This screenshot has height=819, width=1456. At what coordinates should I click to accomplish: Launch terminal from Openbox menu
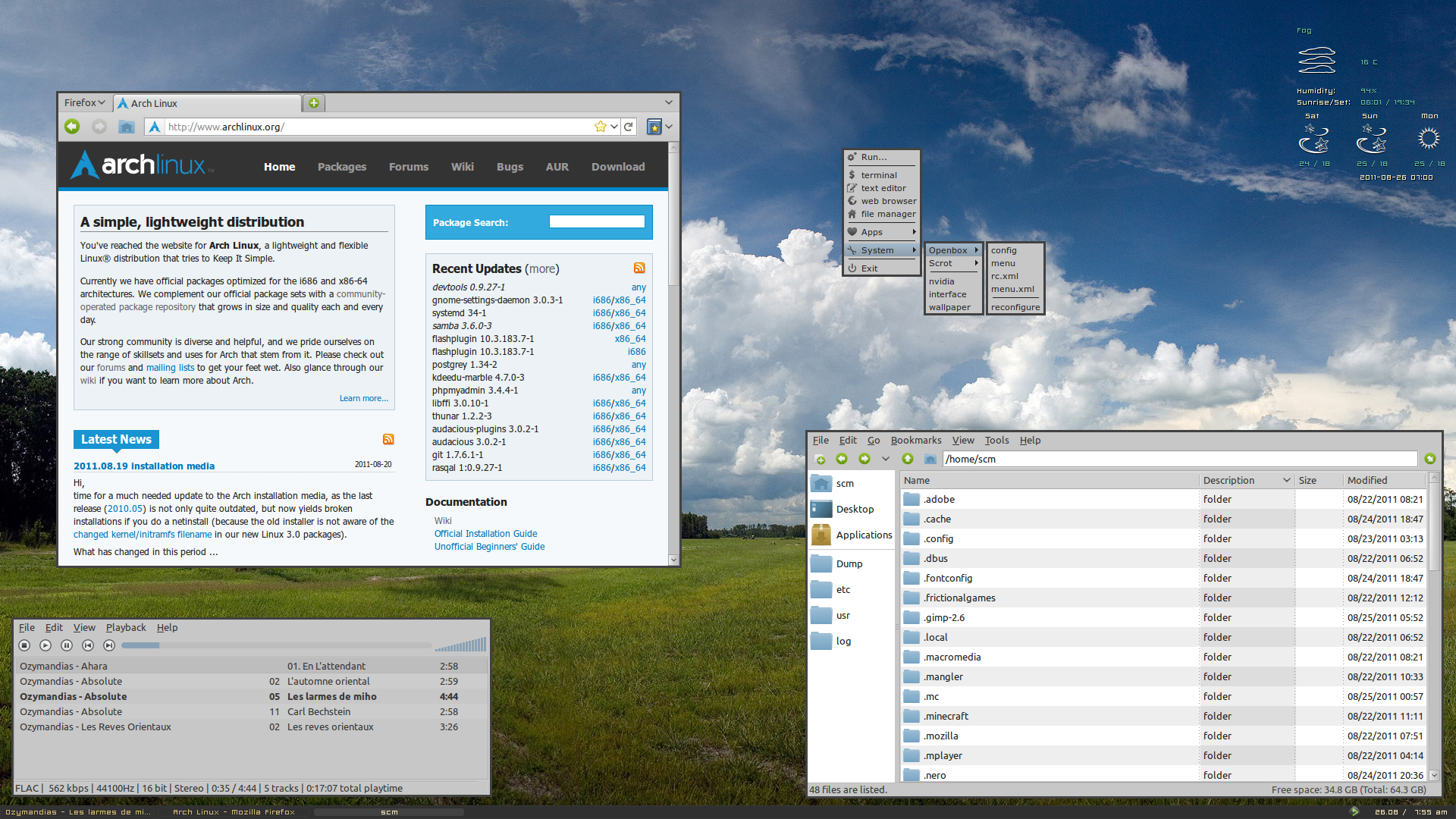click(881, 175)
